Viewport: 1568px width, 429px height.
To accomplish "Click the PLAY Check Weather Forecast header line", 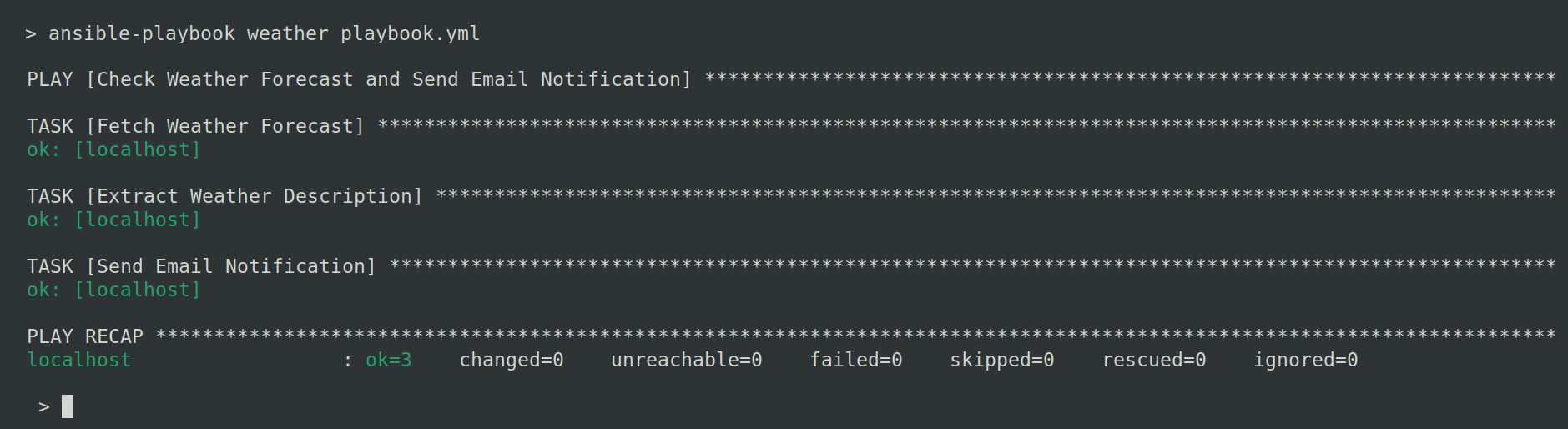I will pyautogui.click(x=359, y=79).
